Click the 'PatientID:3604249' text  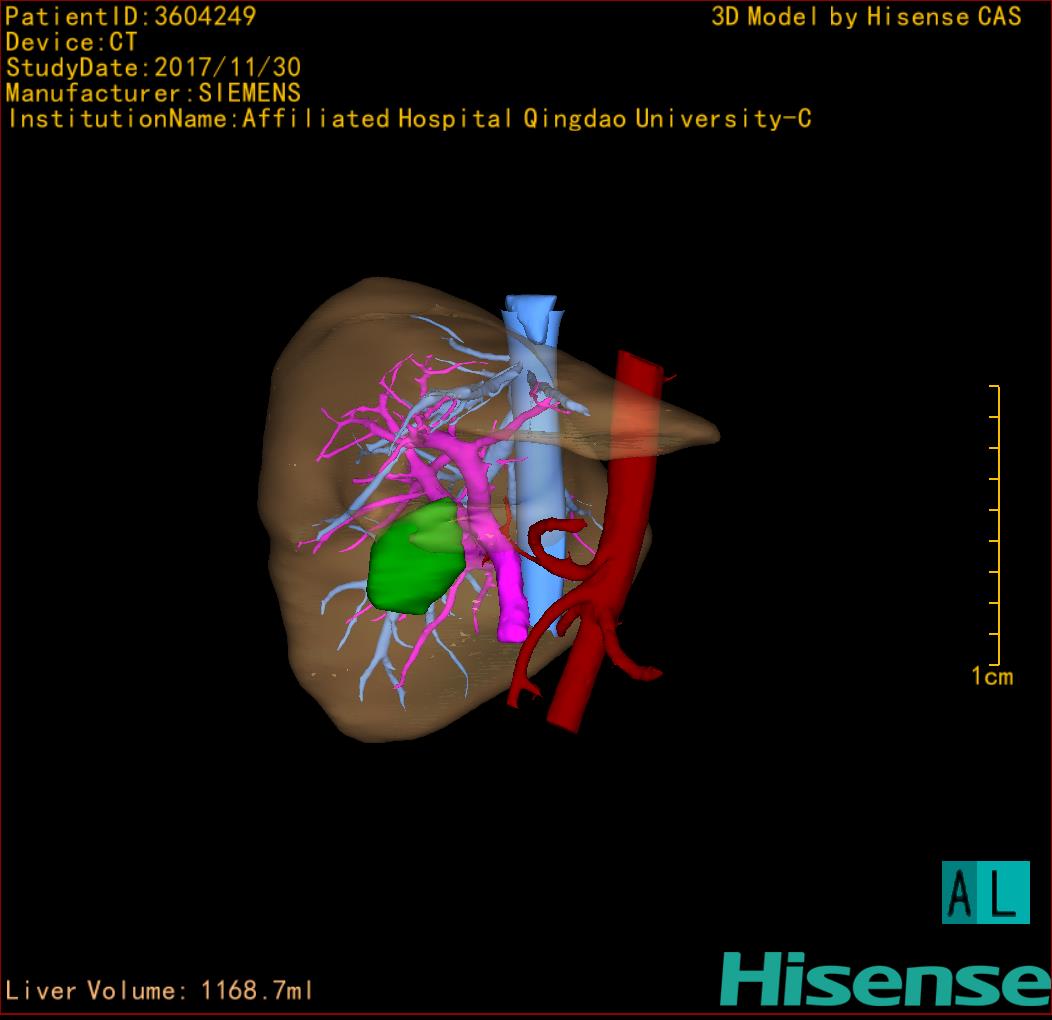pos(130,16)
